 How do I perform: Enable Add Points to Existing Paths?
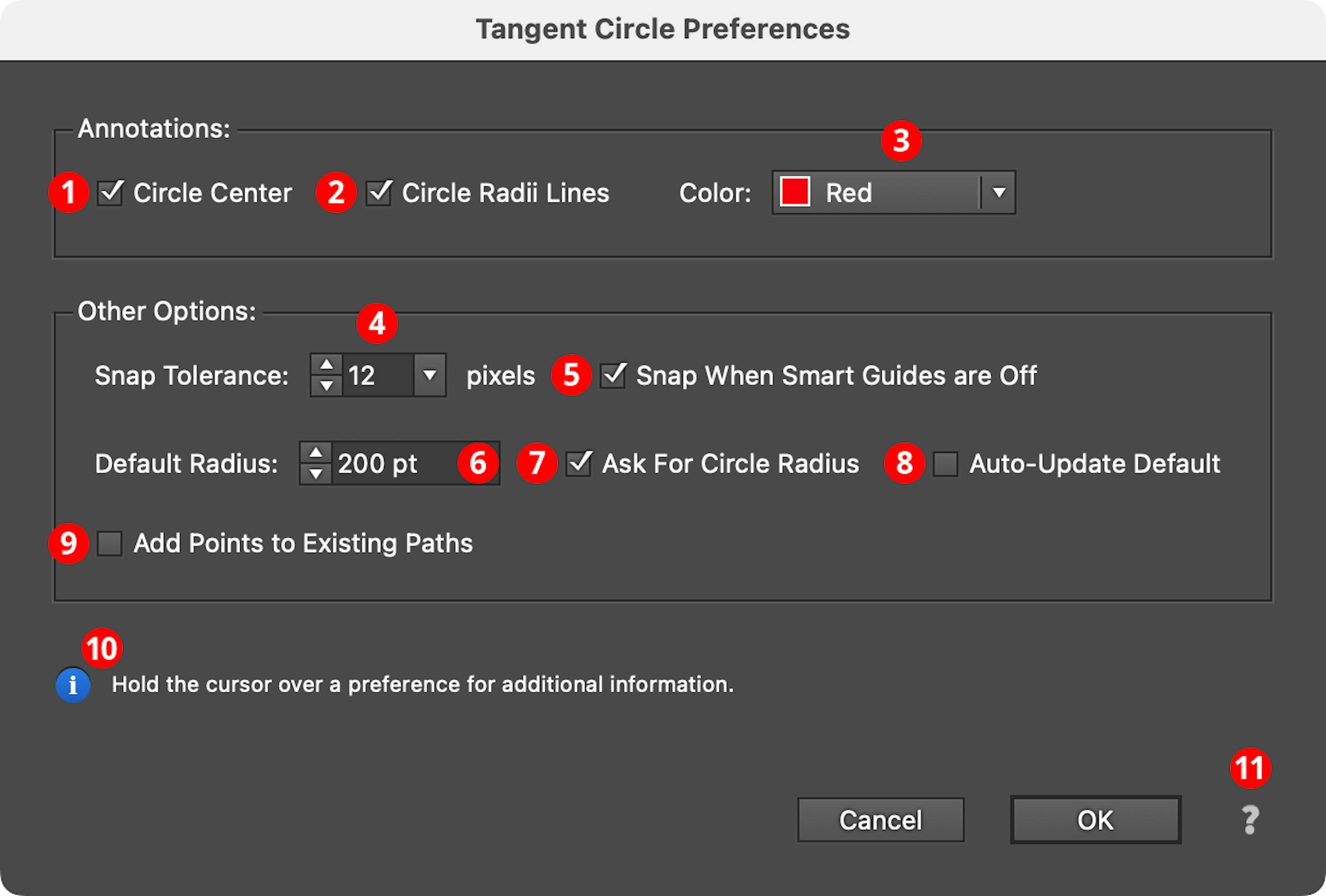point(110,543)
